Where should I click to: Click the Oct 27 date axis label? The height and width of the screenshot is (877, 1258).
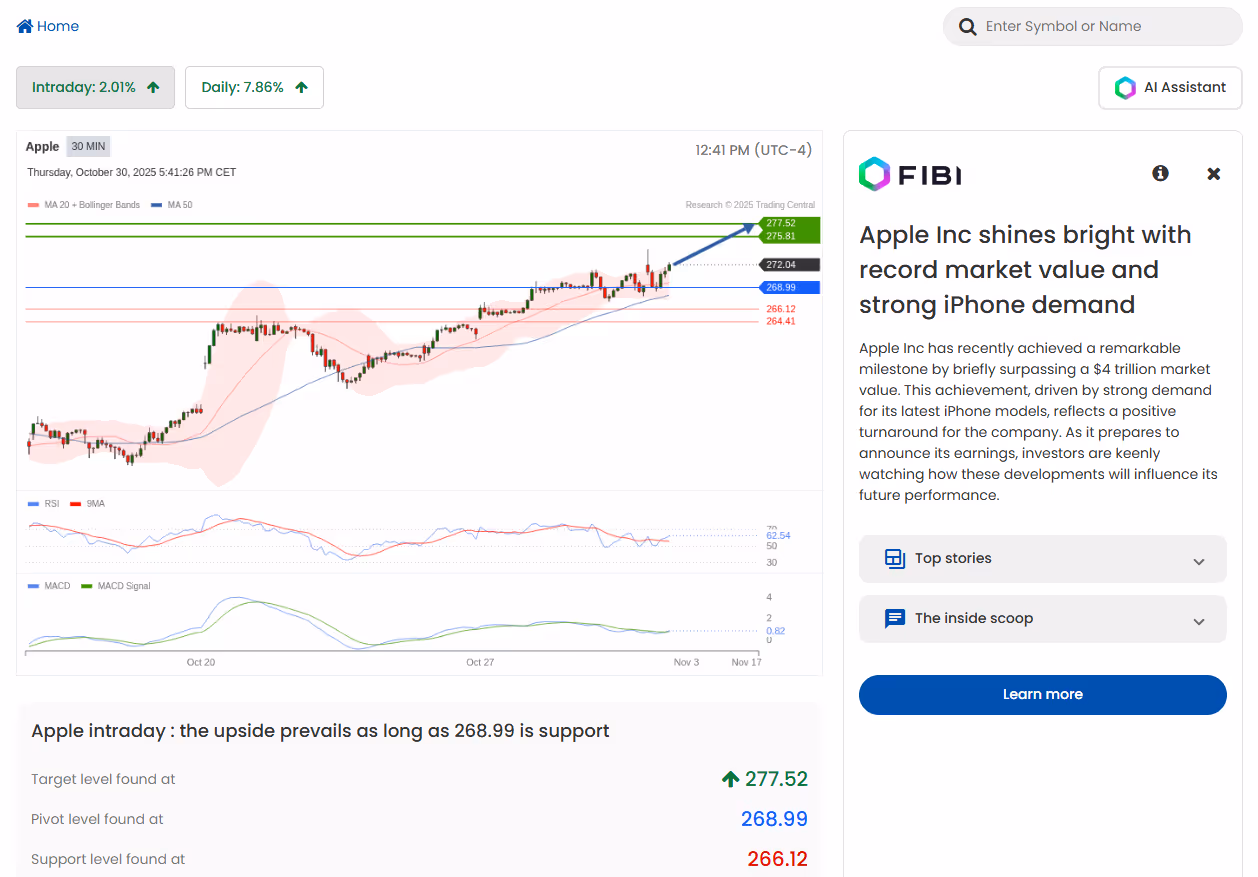point(480,662)
